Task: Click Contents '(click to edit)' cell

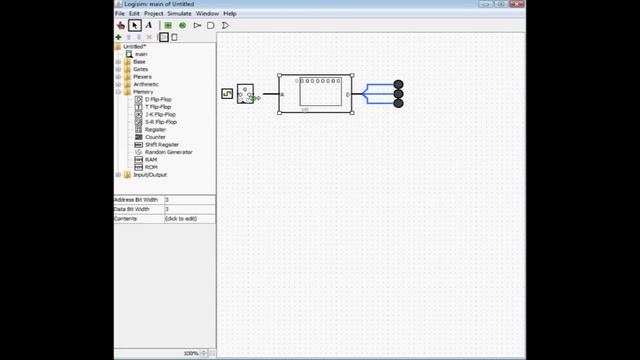Action: [190, 219]
